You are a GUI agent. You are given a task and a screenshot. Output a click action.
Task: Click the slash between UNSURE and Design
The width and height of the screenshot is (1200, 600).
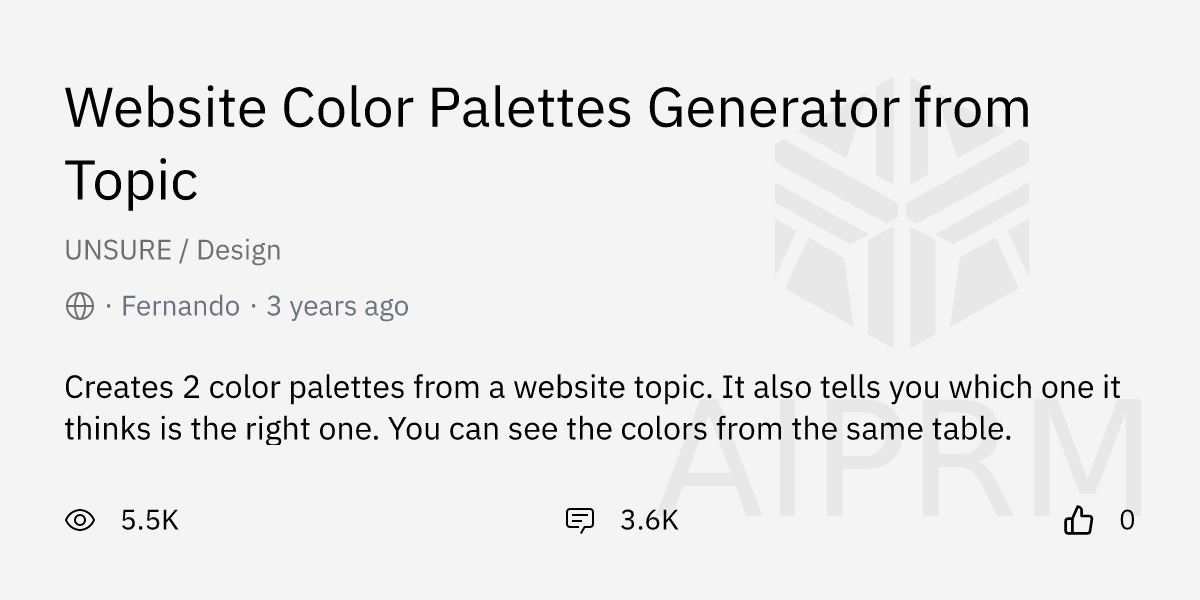184,250
